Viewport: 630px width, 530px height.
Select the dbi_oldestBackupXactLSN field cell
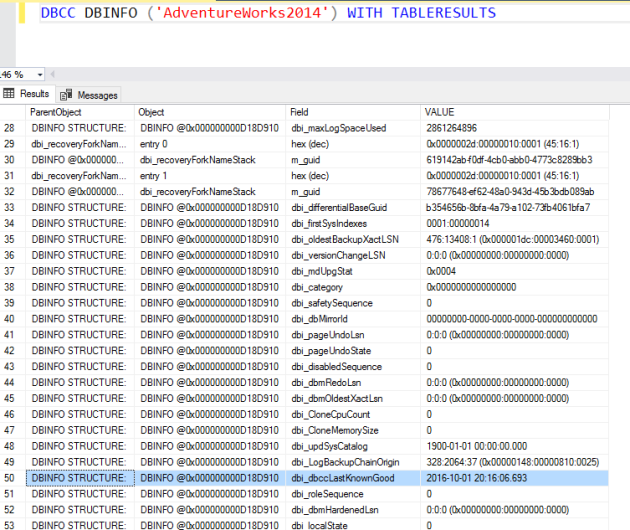353,239
